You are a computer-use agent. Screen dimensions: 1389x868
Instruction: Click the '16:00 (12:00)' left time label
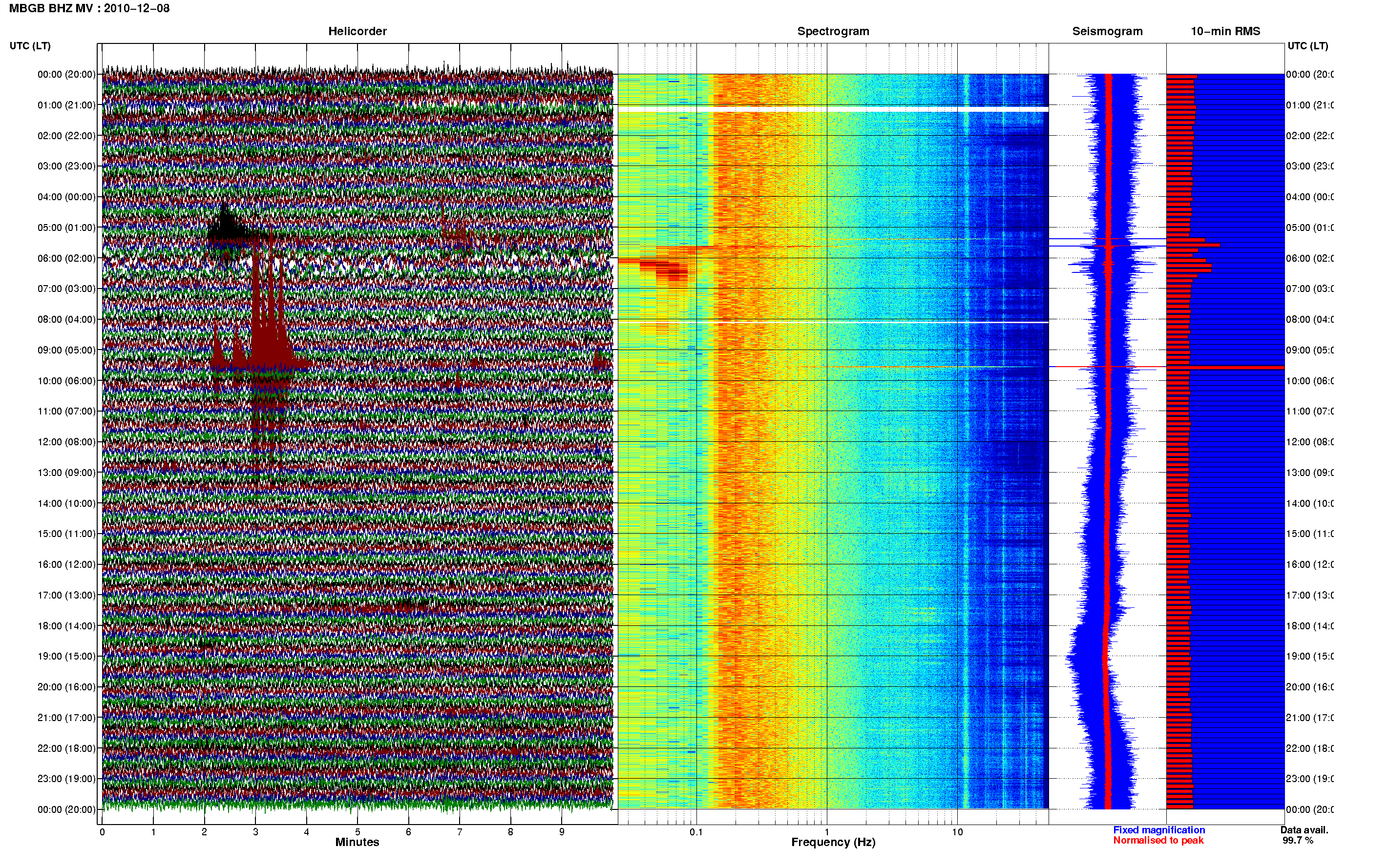click(x=66, y=564)
